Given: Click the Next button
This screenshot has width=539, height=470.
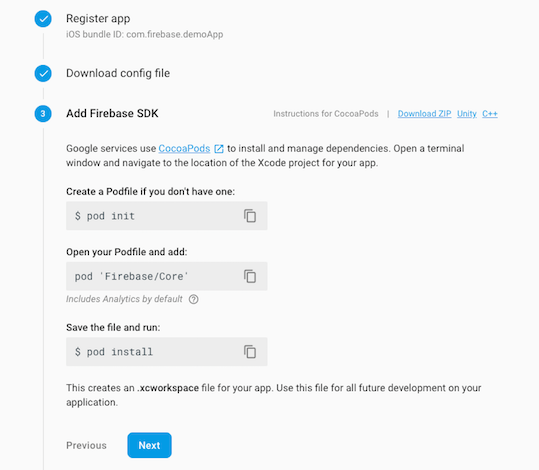Looking at the screenshot, I should pos(149,445).
